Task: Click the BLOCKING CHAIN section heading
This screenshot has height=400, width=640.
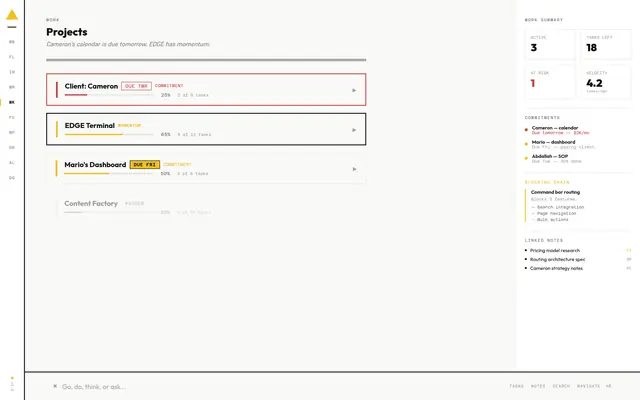Action: (547, 182)
